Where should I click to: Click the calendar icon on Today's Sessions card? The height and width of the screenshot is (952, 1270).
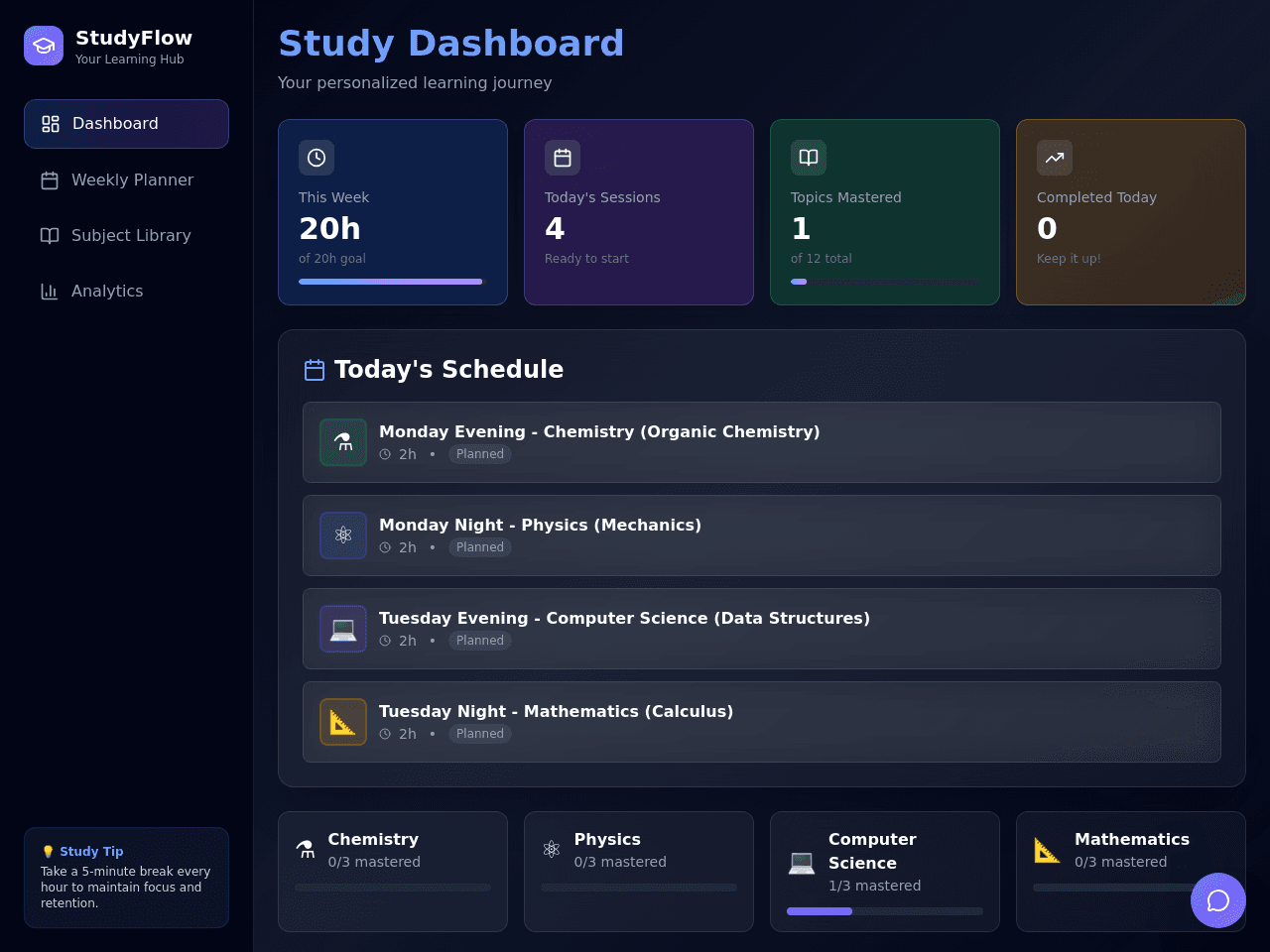pyautogui.click(x=563, y=158)
